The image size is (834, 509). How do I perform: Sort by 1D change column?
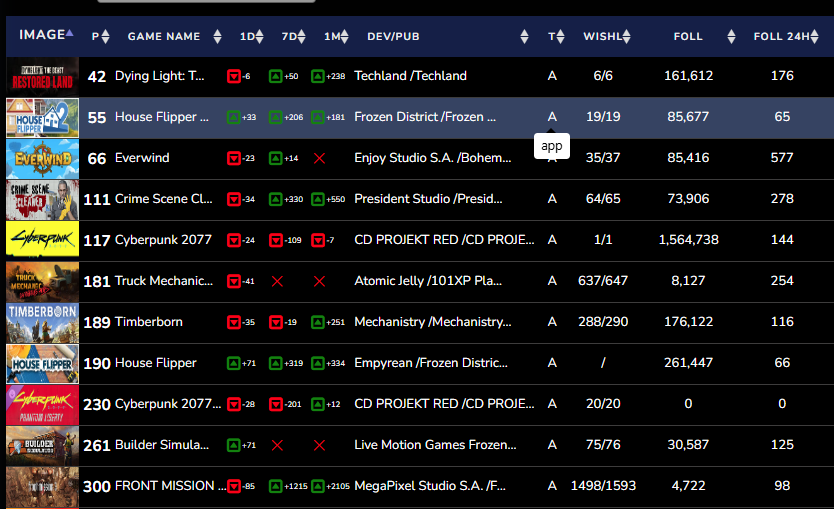click(x=252, y=36)
